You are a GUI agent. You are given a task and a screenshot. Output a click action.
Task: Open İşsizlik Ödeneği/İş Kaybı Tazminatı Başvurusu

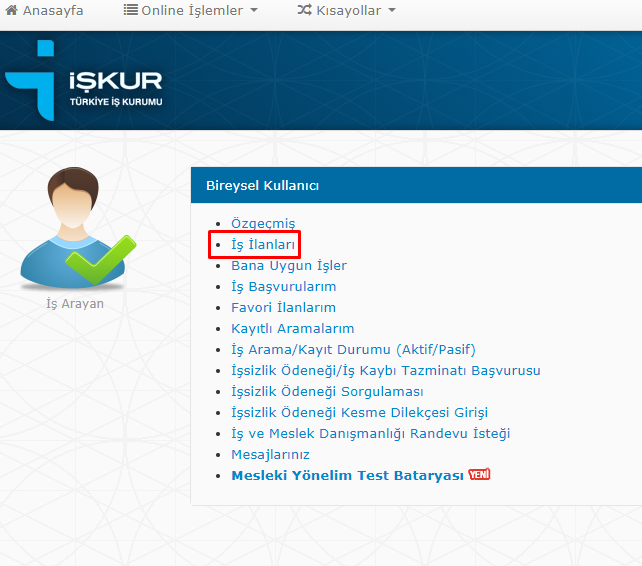[x=385, y=371]
